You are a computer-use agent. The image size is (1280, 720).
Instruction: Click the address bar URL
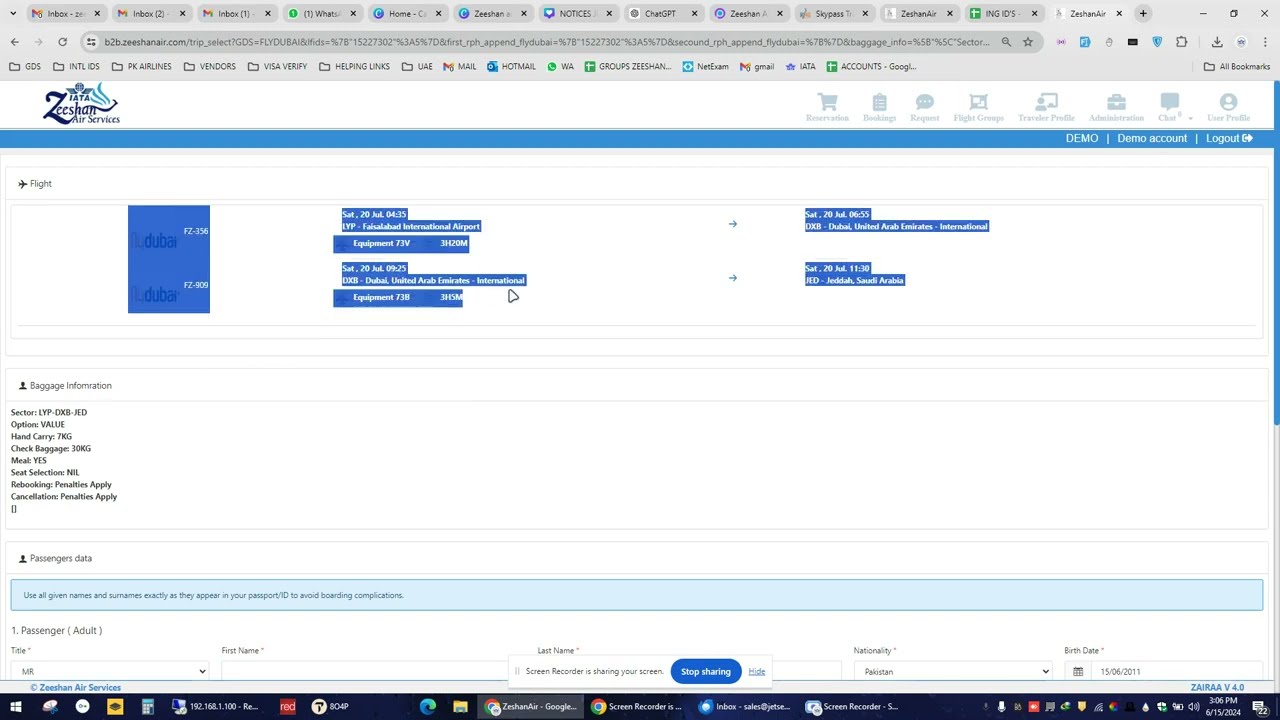pyautogui.click(x=546, y=42)
